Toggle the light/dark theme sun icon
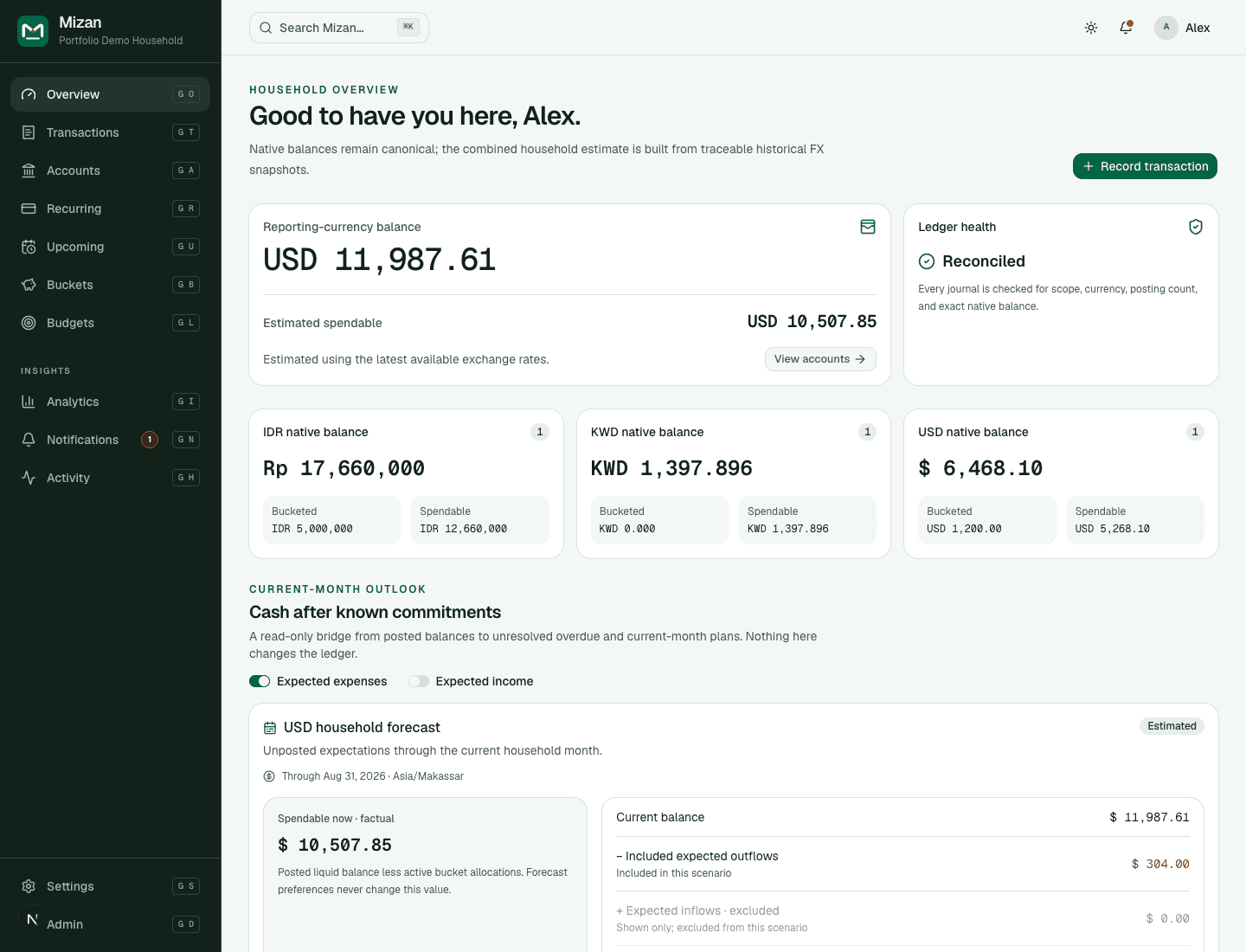Screen dimensions: 1246x952 point(1091,28)
